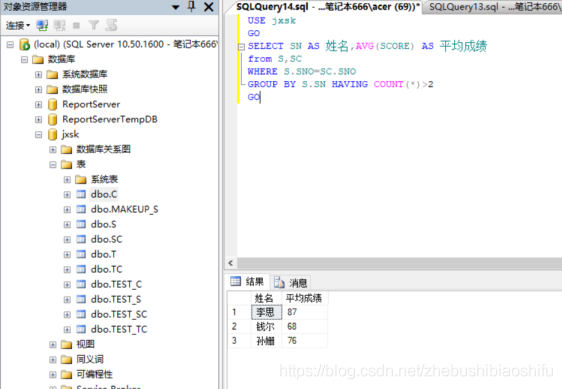The image size is (562, 389).
Task: Toggle the Object Explorer auto-hide pin
Action: point(192,6)
